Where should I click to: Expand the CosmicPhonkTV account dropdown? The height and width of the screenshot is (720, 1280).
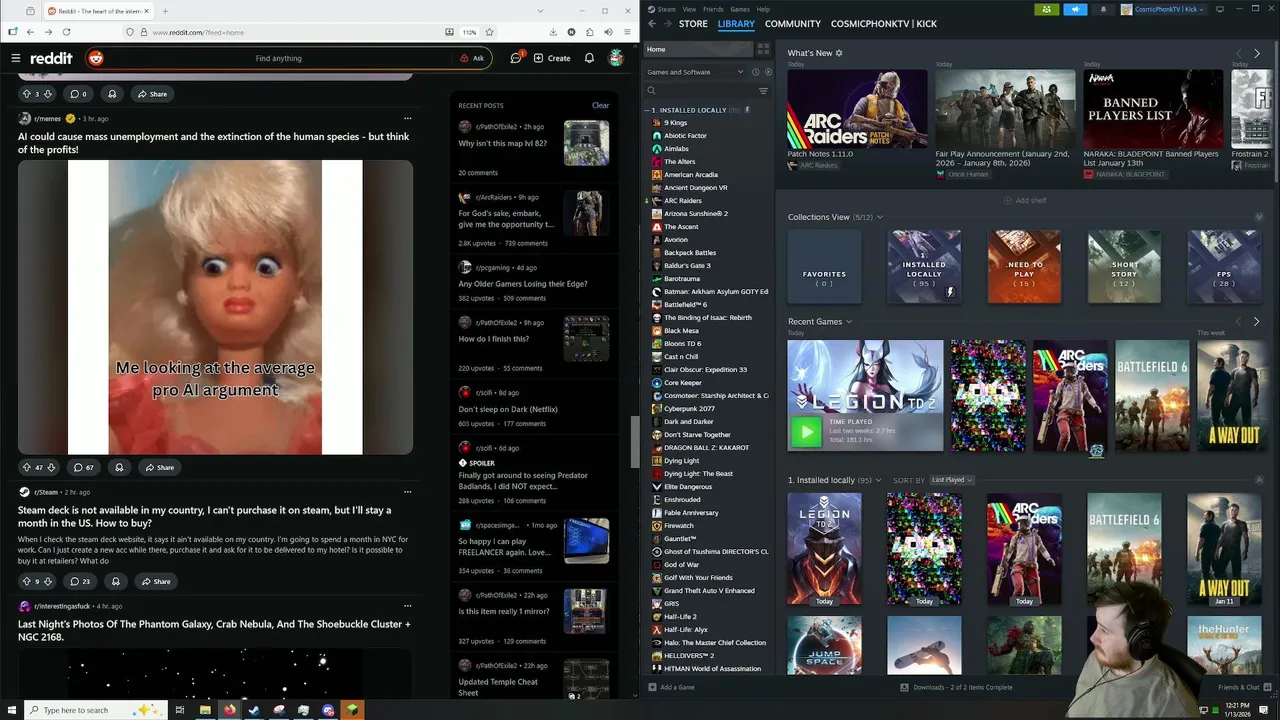pos(1162,9)
